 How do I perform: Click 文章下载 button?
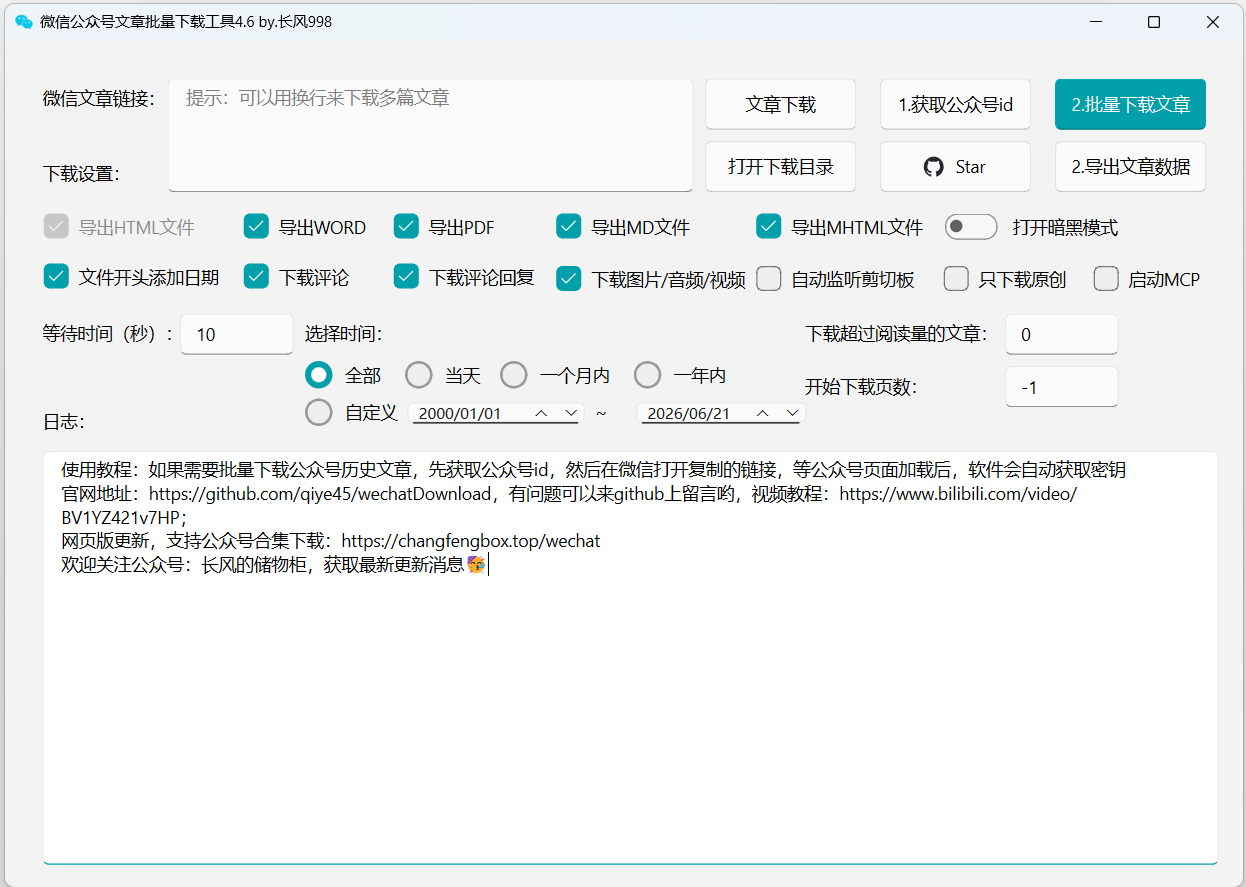[780, 104]
